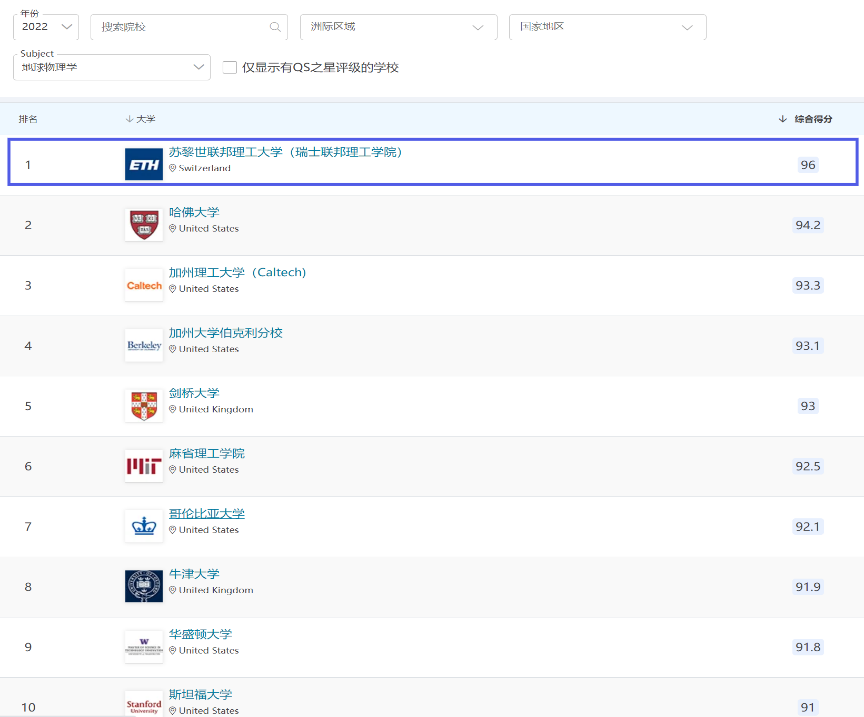Viewport: 864px width, 717px height.
Task: Toggle 仅显示有QS之星评级的学校 checkbox
Action: [230, 67]
